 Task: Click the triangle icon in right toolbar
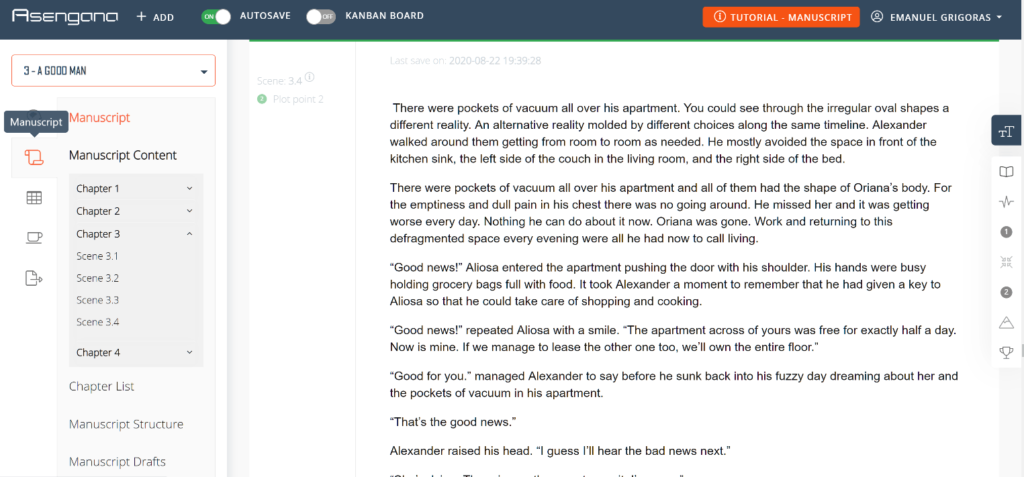pos(1006,322)
